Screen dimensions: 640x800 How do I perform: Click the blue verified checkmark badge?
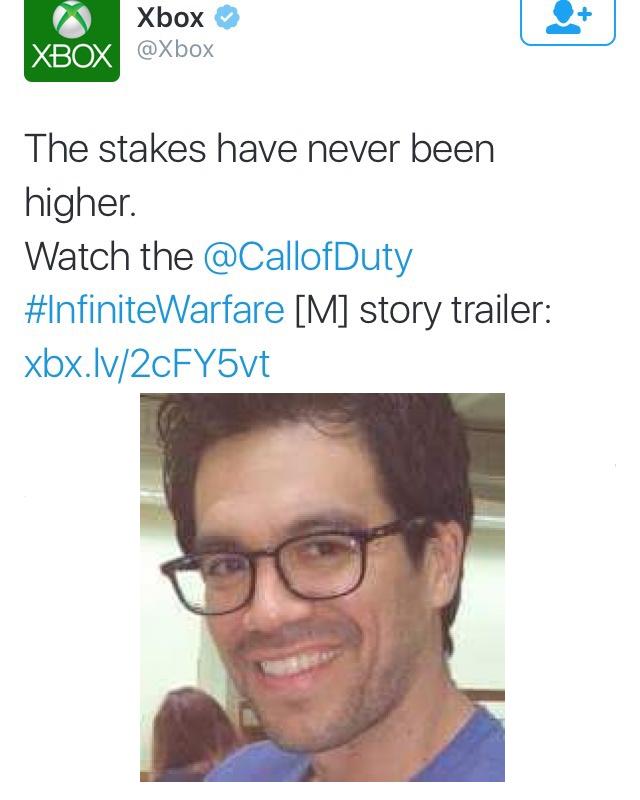pos(227,18)
